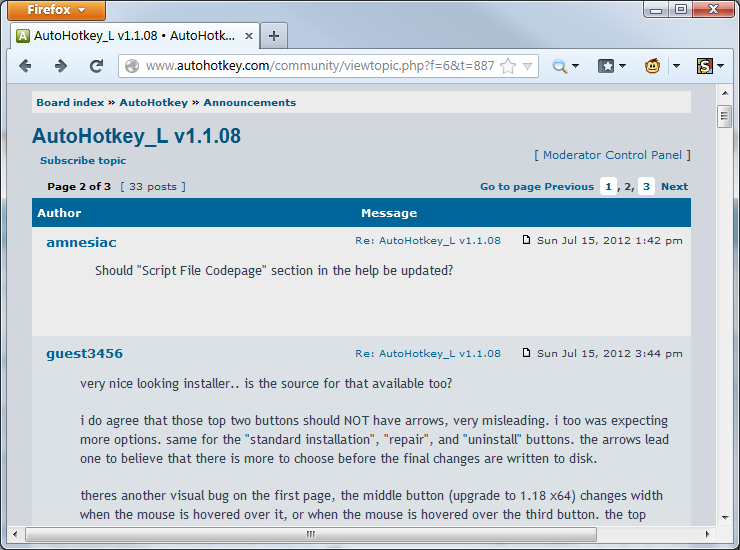Reload the page with the refresh icon
Image resolution: width=740 pixels, height=550 pixels.
[96, 66]
